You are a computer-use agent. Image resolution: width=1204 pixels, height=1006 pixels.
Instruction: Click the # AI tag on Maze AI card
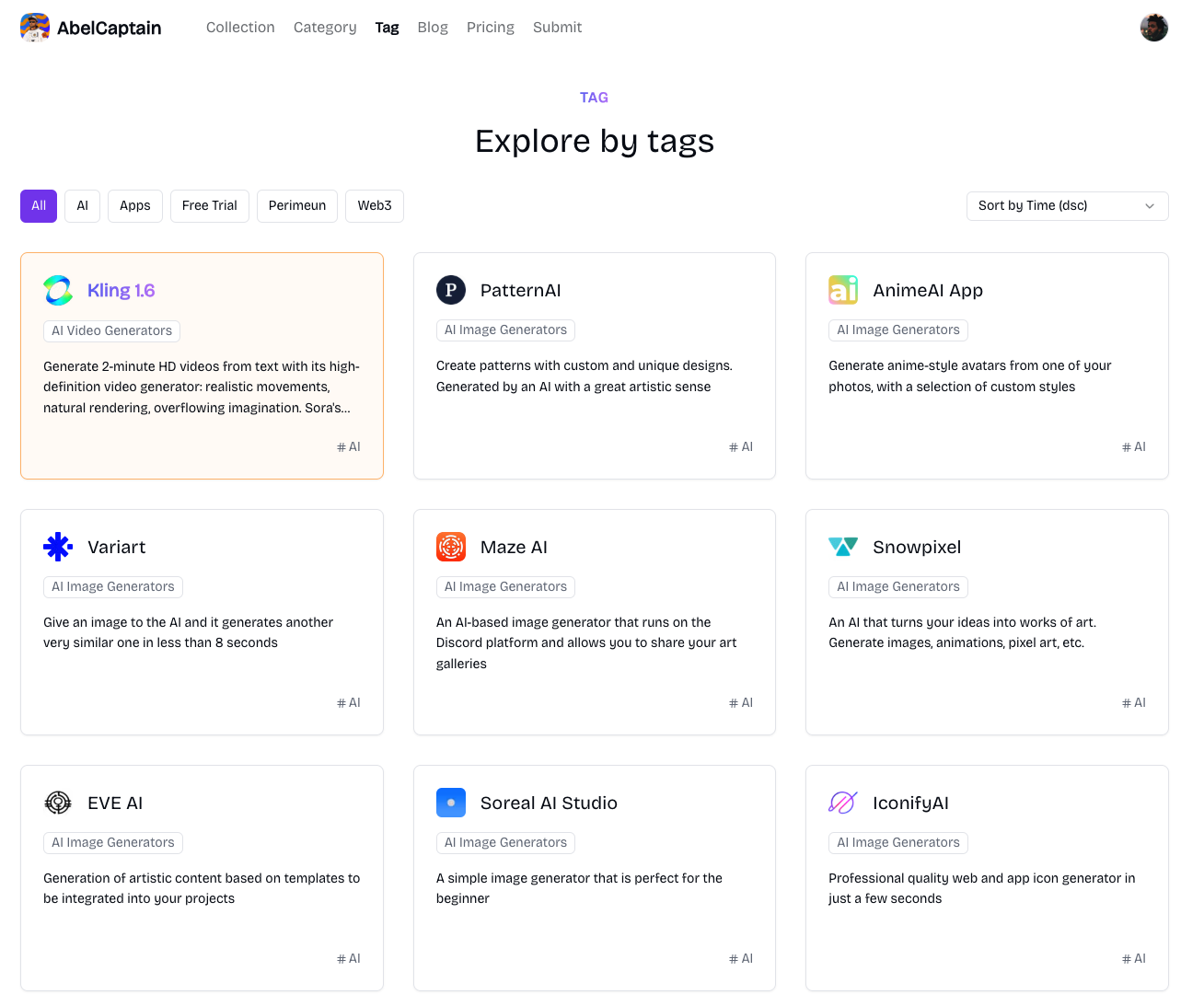pos(741,702)
